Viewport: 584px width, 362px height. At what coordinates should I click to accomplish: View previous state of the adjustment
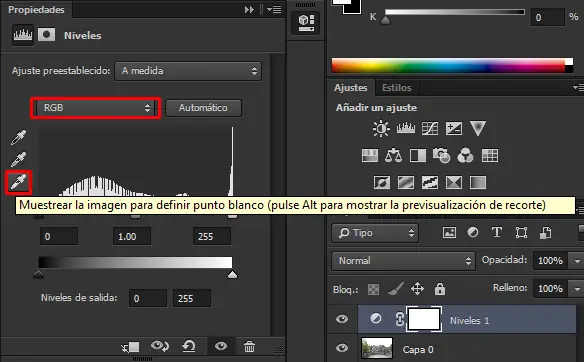point(160,346)
